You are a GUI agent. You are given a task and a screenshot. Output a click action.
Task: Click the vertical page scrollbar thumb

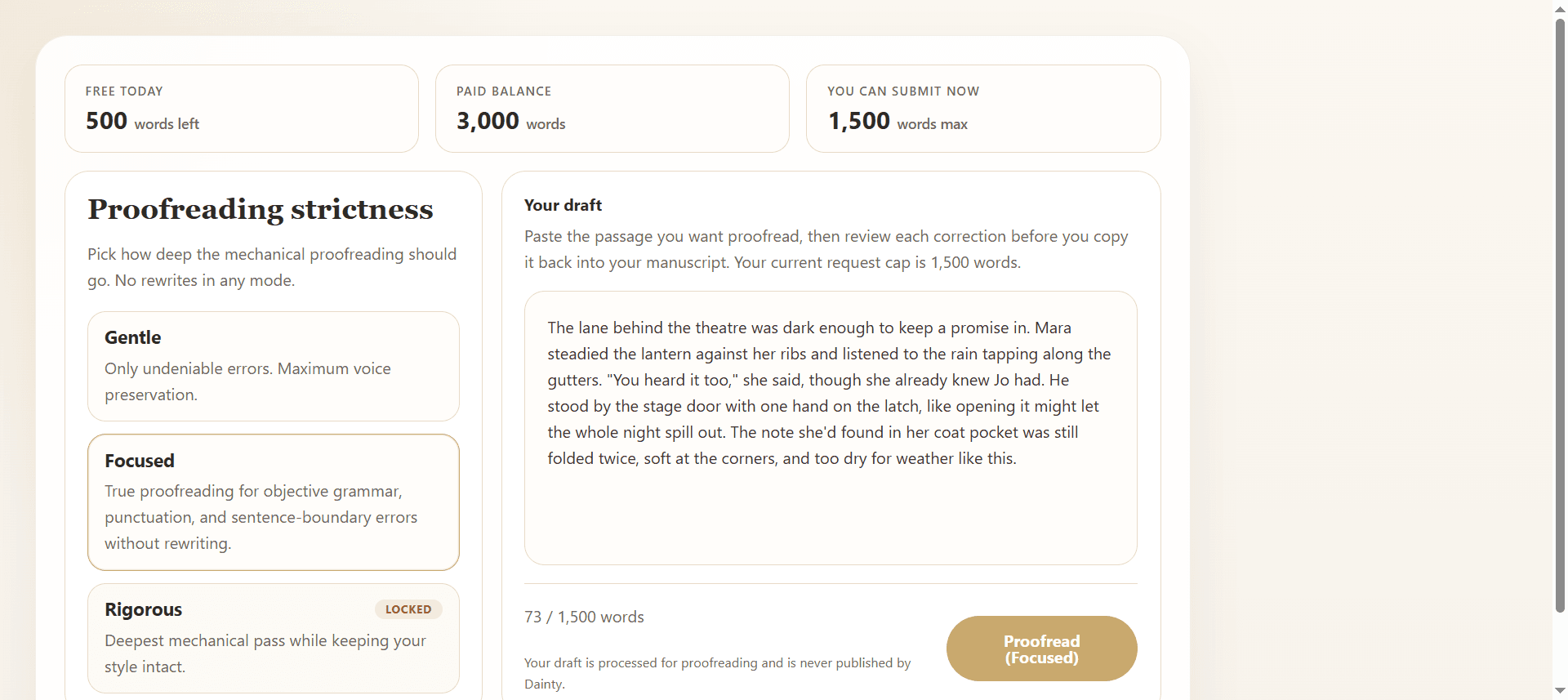1560,314
